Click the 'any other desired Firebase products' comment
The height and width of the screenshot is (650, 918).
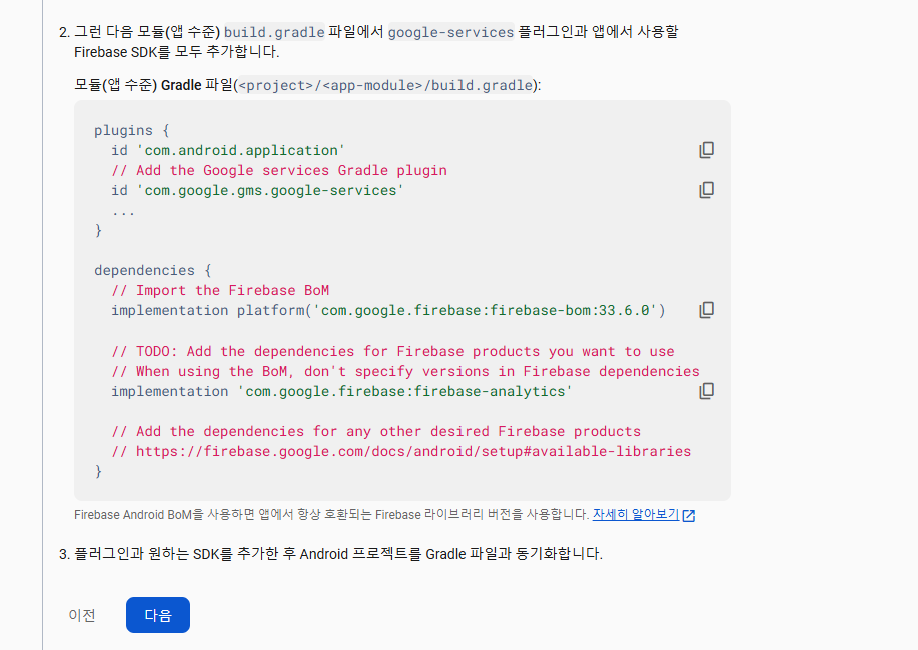pos(376,432)
